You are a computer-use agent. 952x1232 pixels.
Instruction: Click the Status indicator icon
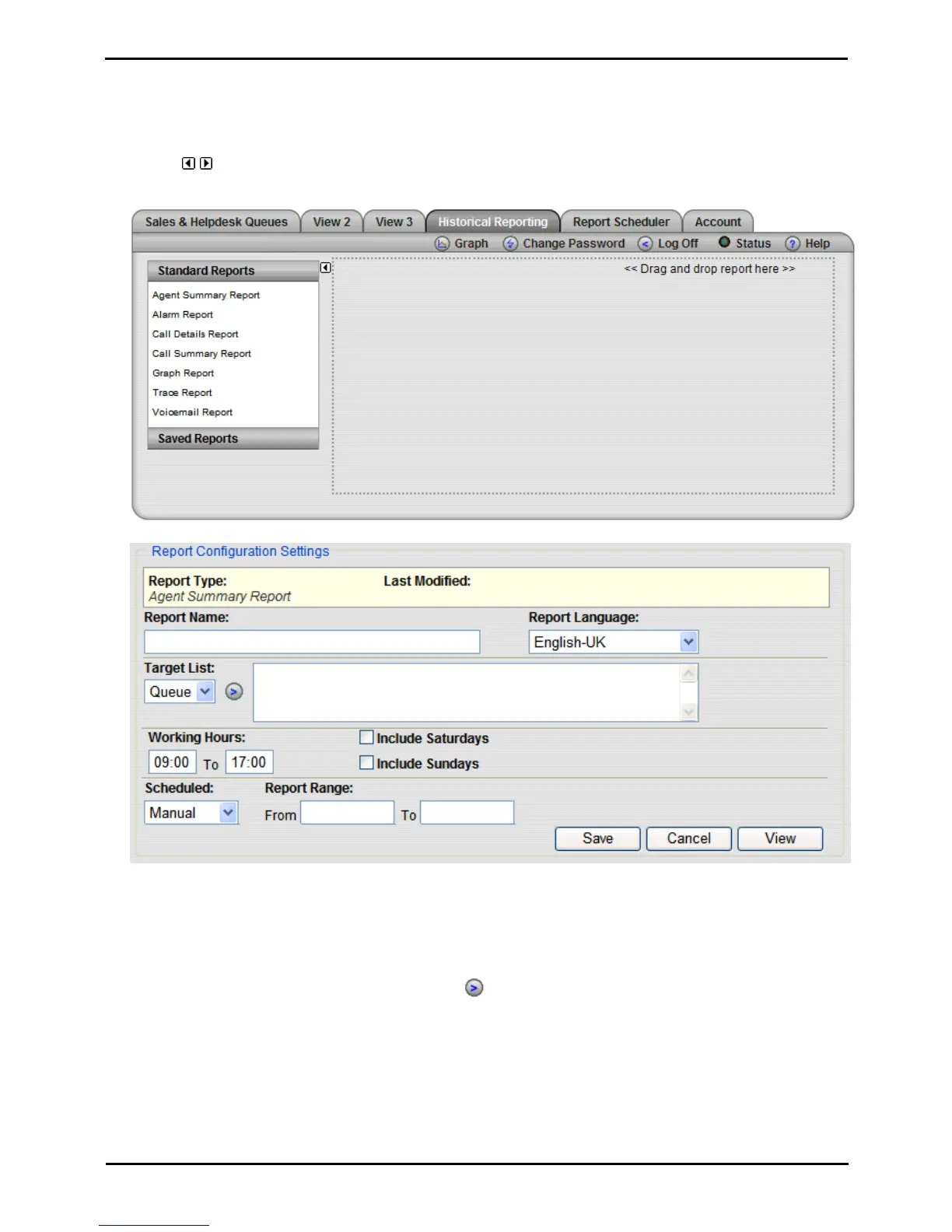[x=724, y=242]
